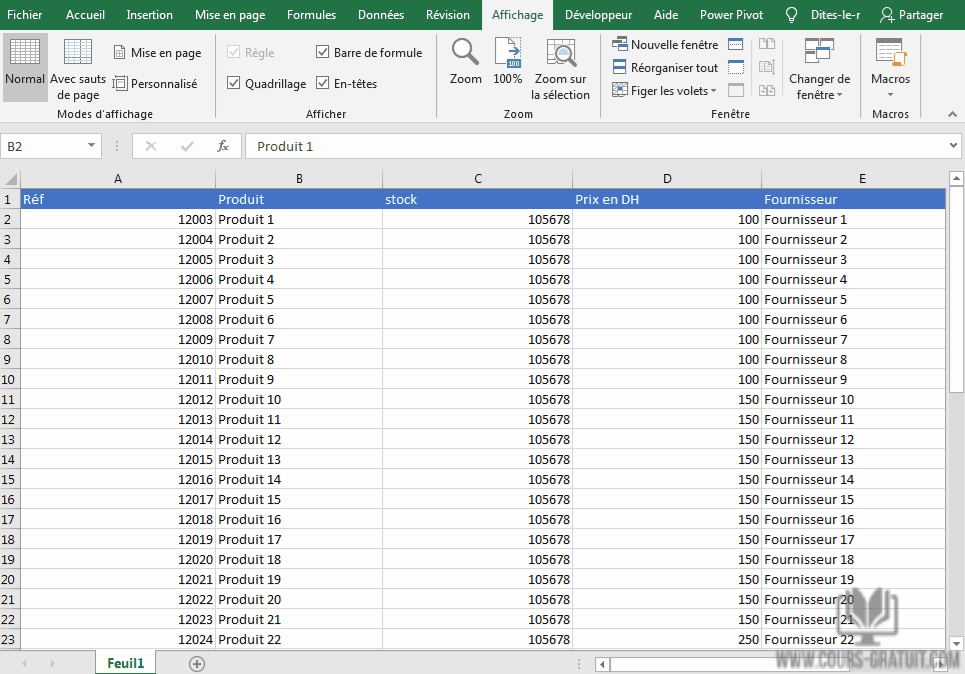This screenshot has width=965, height=674.
Task: Set zoom to 100% icon
Action: (508, 62)
